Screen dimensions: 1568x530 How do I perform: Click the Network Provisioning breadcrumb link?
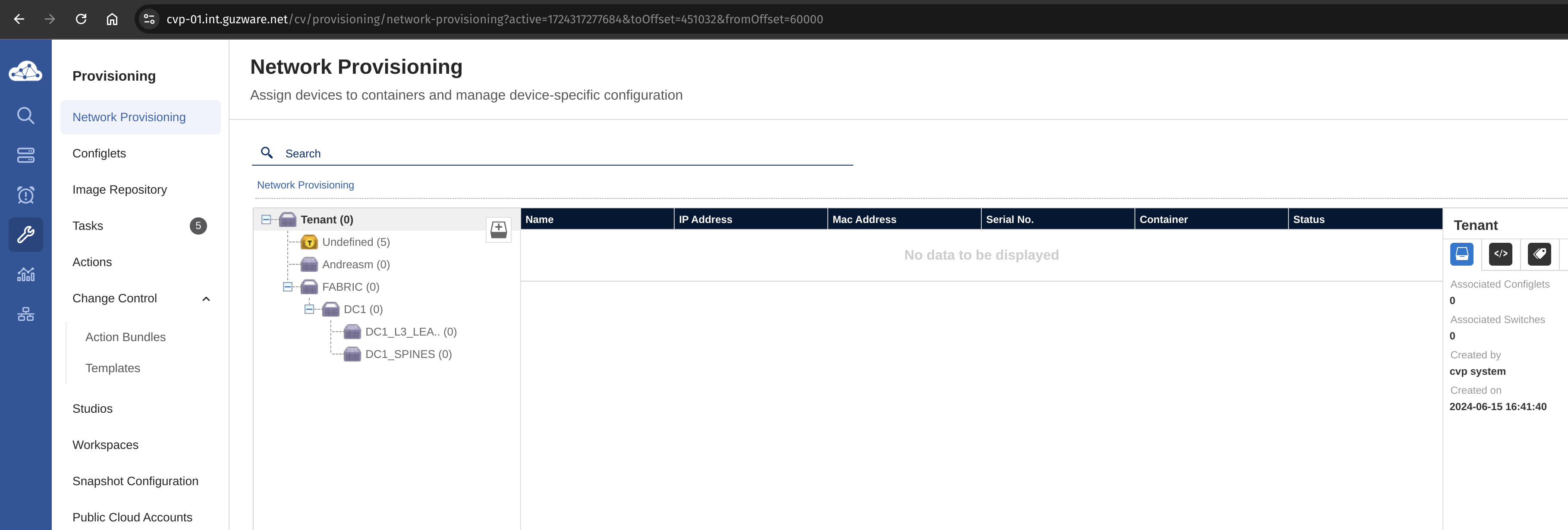305,185
